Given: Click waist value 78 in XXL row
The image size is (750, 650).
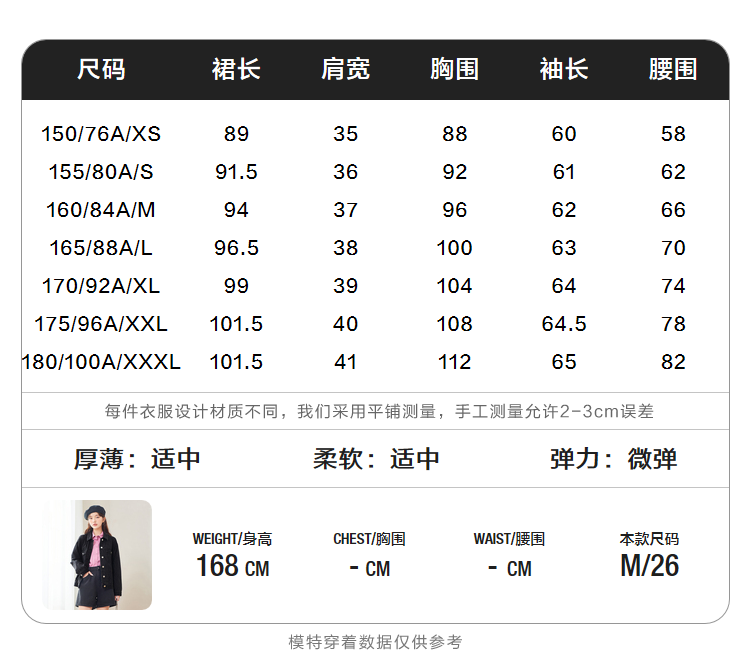Looking at the screenshot, I should pyautogui.click(x=673, y=324).
